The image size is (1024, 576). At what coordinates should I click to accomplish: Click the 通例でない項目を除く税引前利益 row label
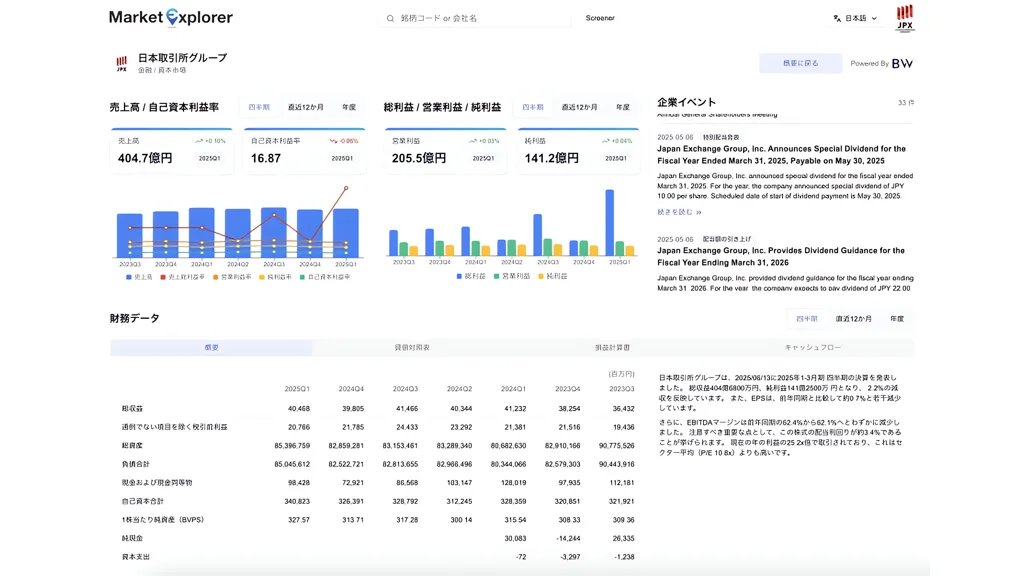tap(174, 427)
